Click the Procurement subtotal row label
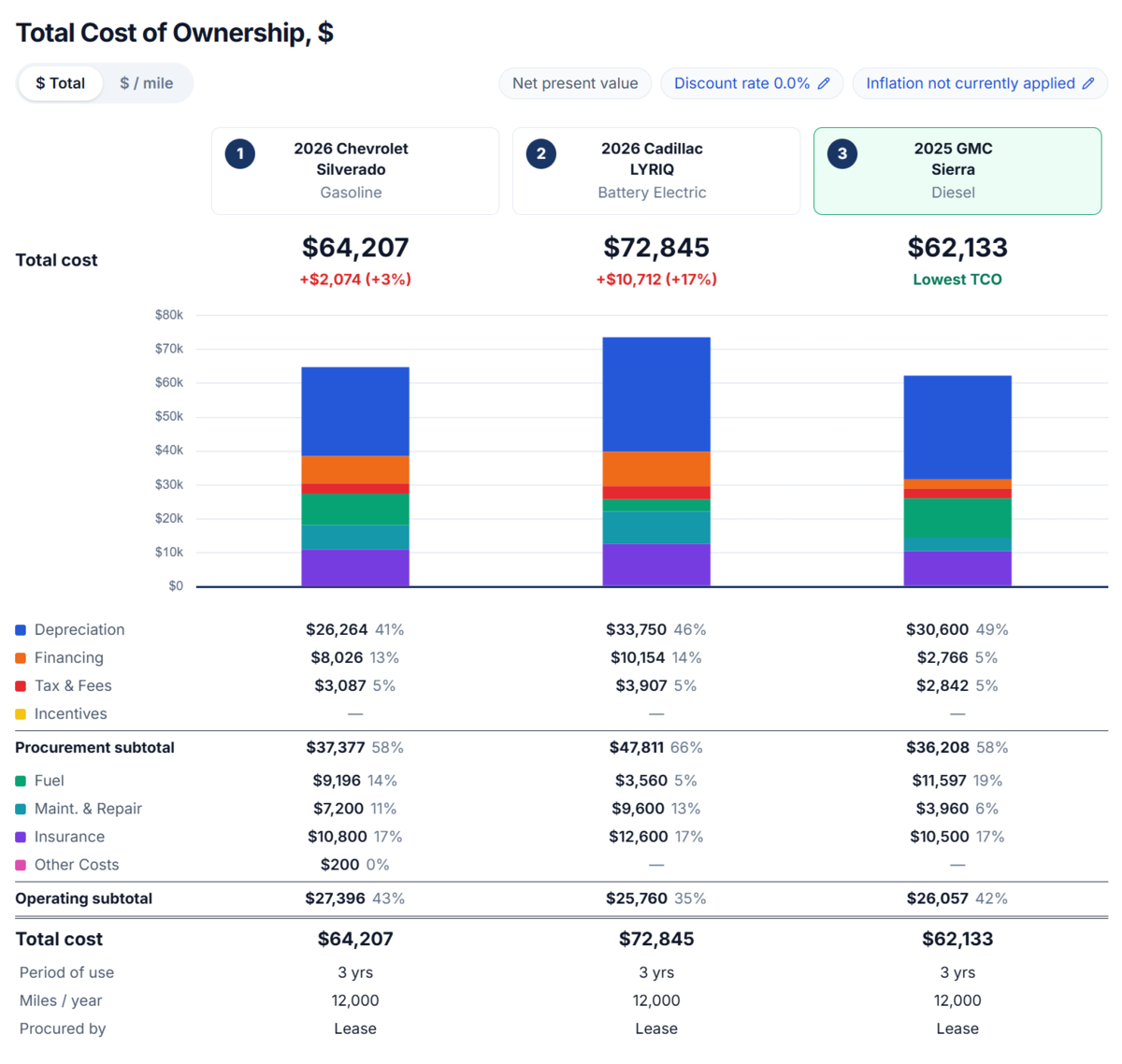Viewport: 1122px width, 1064px height. point(94,748)
